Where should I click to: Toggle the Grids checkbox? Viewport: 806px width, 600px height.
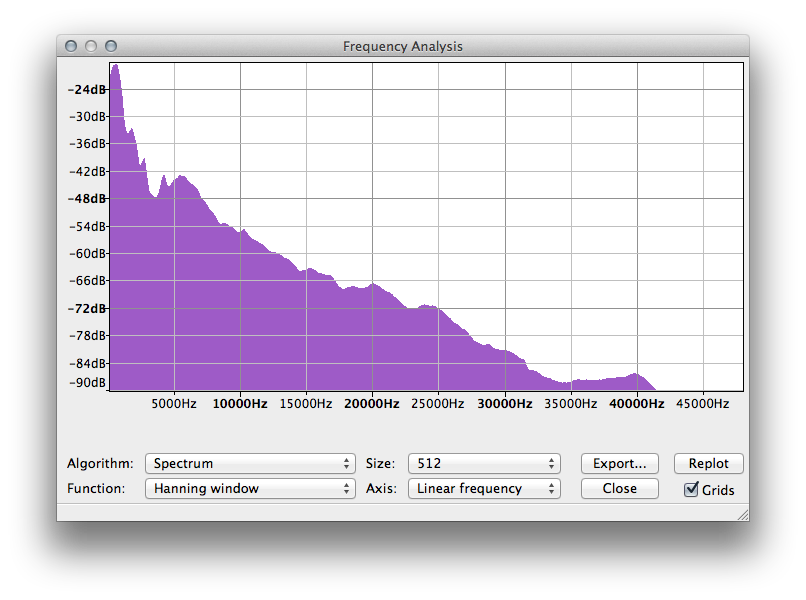tap(691, 489)
